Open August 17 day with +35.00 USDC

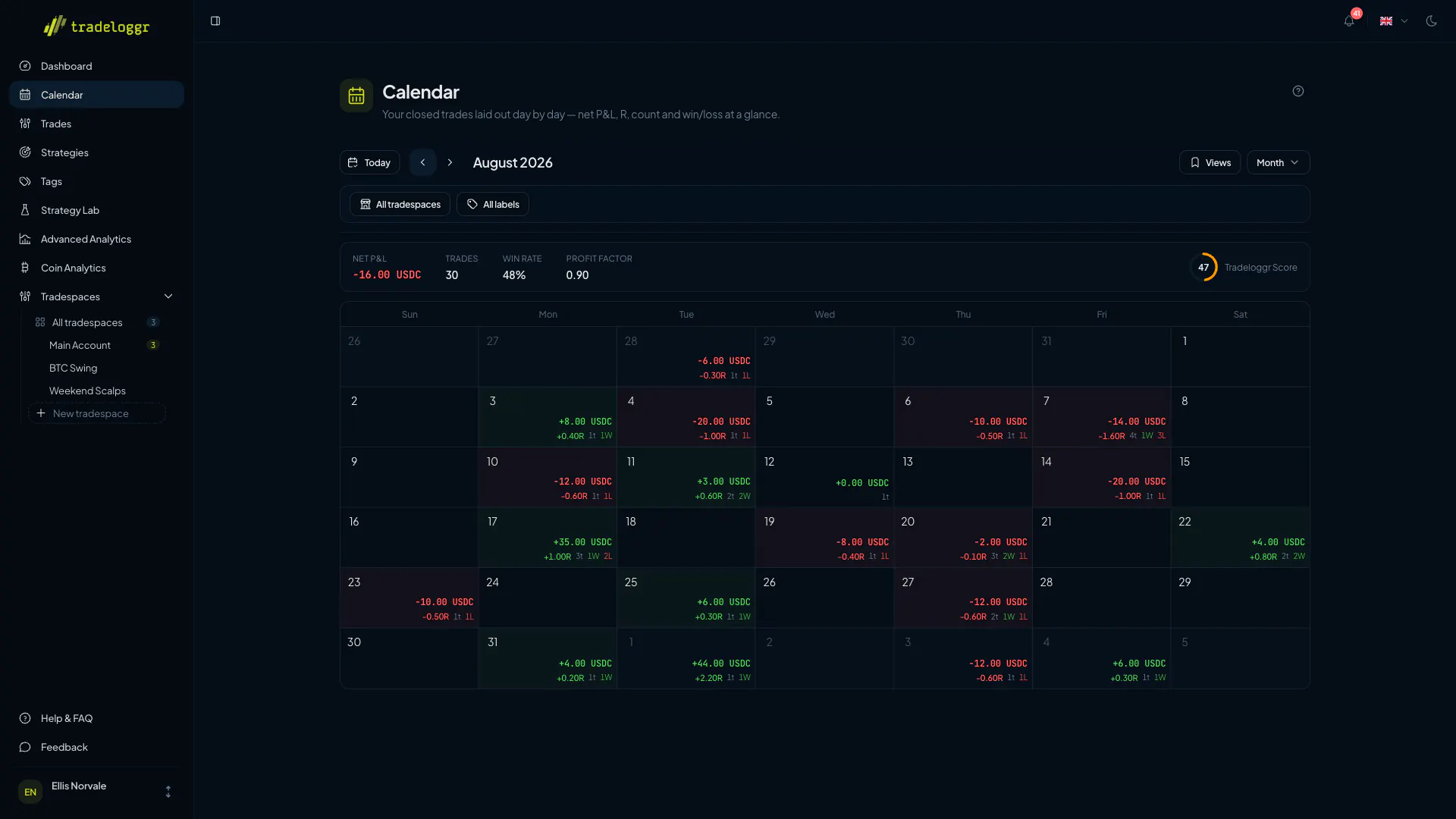pos(548,538)
